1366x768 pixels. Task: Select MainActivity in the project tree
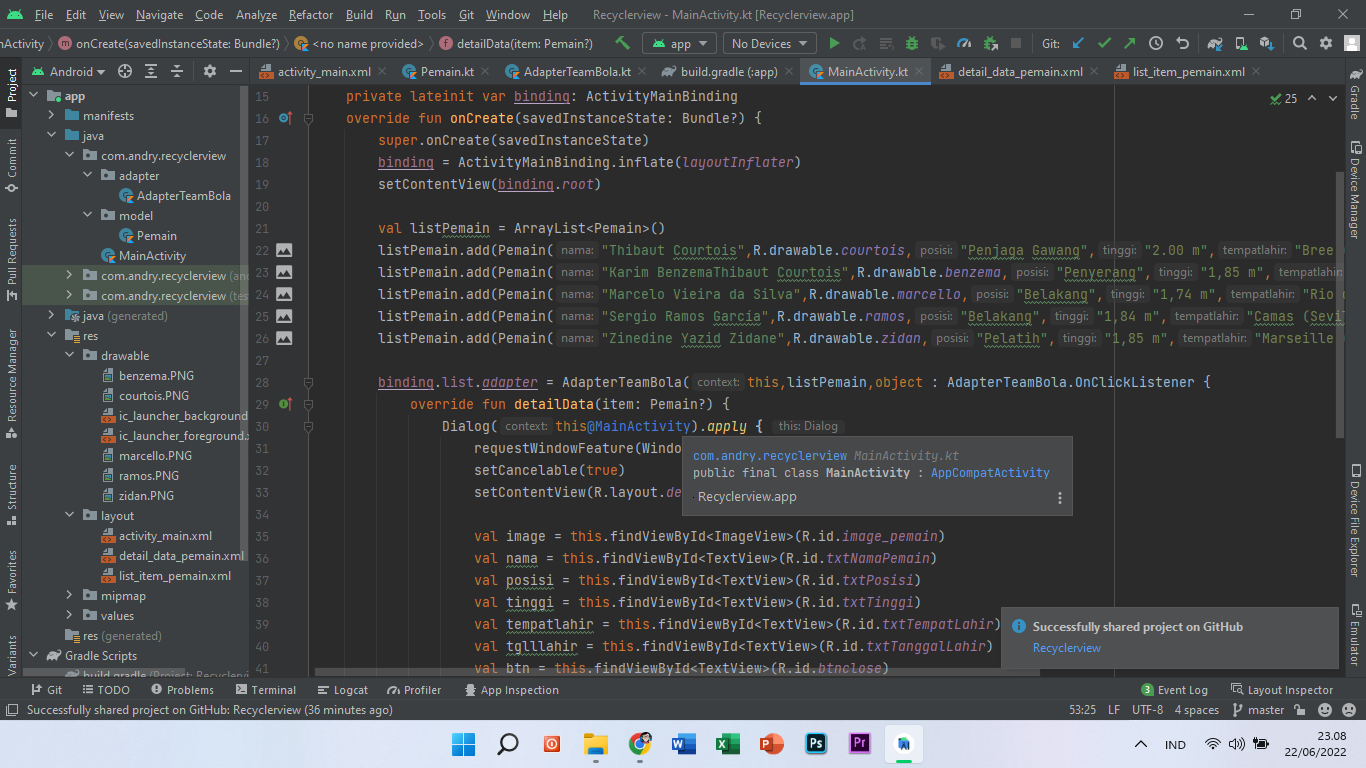[x=152, y=255]
